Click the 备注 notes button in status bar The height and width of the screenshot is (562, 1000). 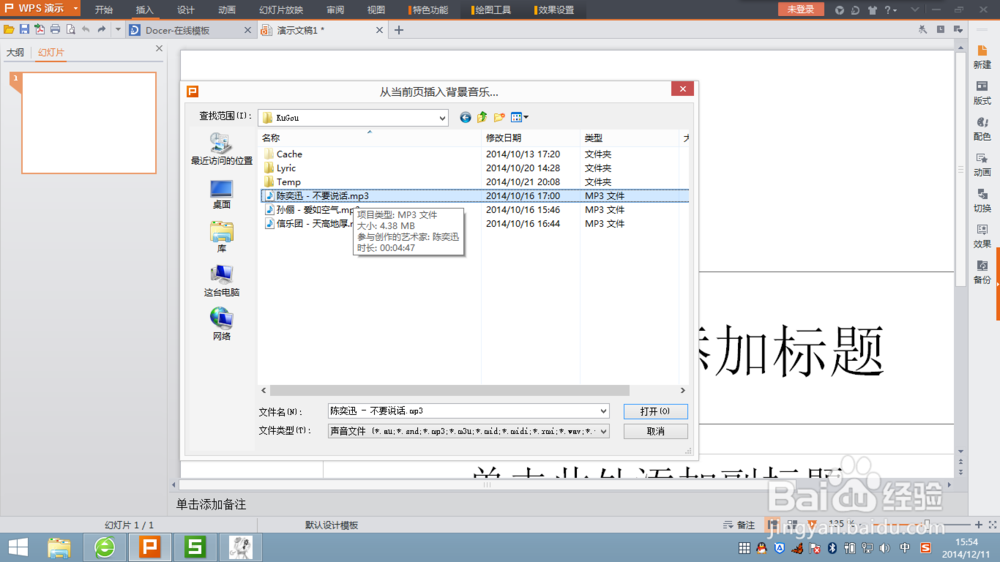point(739,525)
